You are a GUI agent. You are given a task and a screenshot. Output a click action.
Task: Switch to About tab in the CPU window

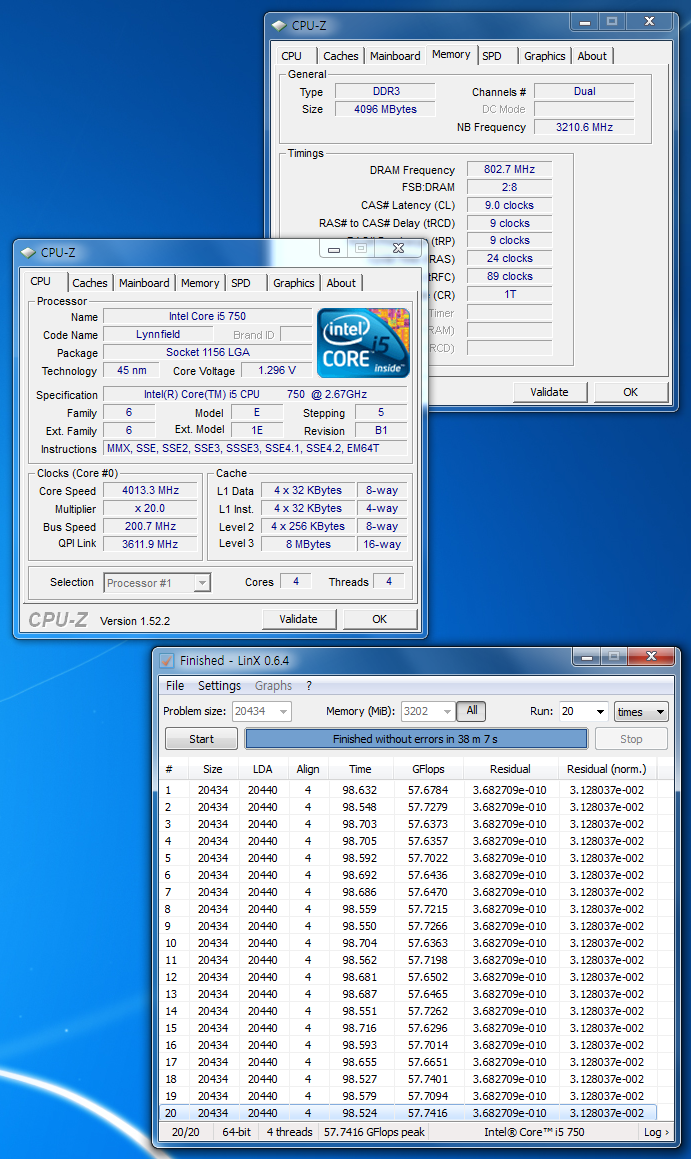click(341, 283)
